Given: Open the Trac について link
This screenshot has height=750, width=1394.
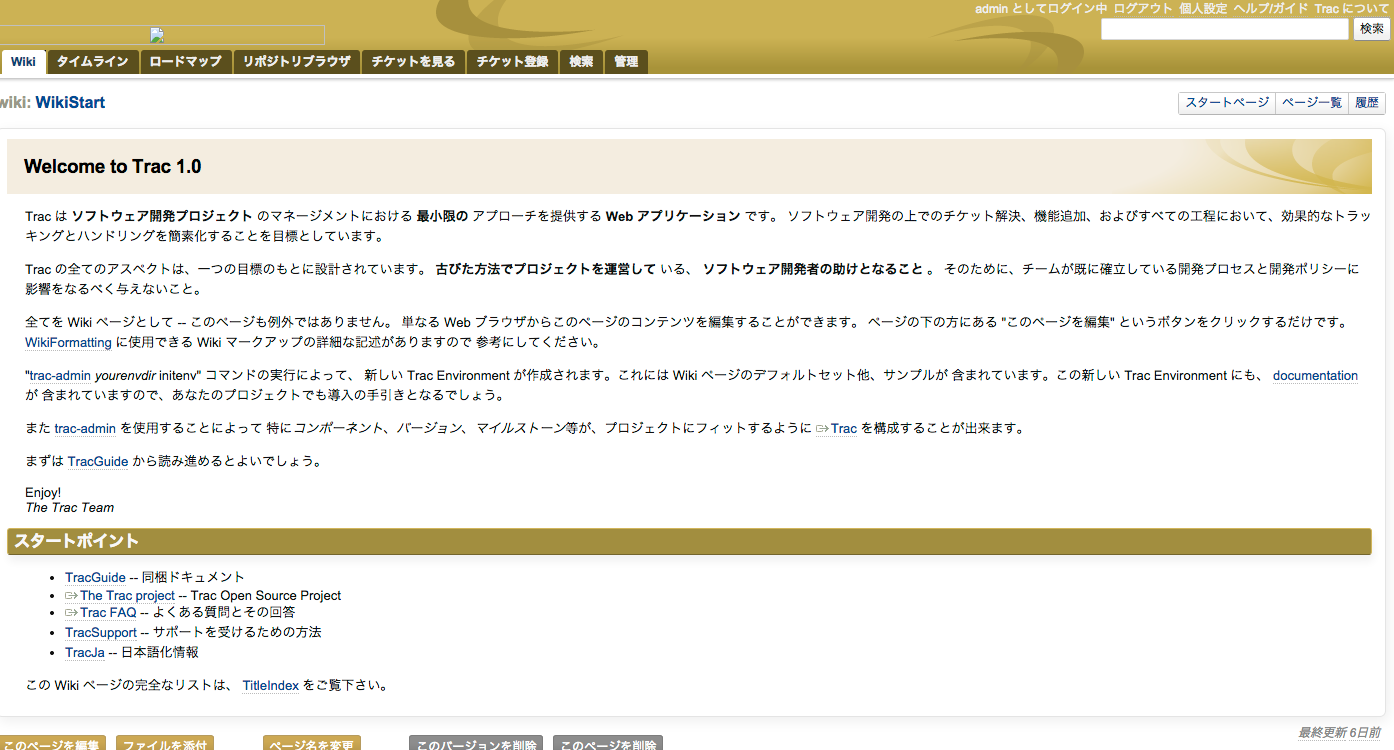Looking at the screenshot, I should 1352,8.
